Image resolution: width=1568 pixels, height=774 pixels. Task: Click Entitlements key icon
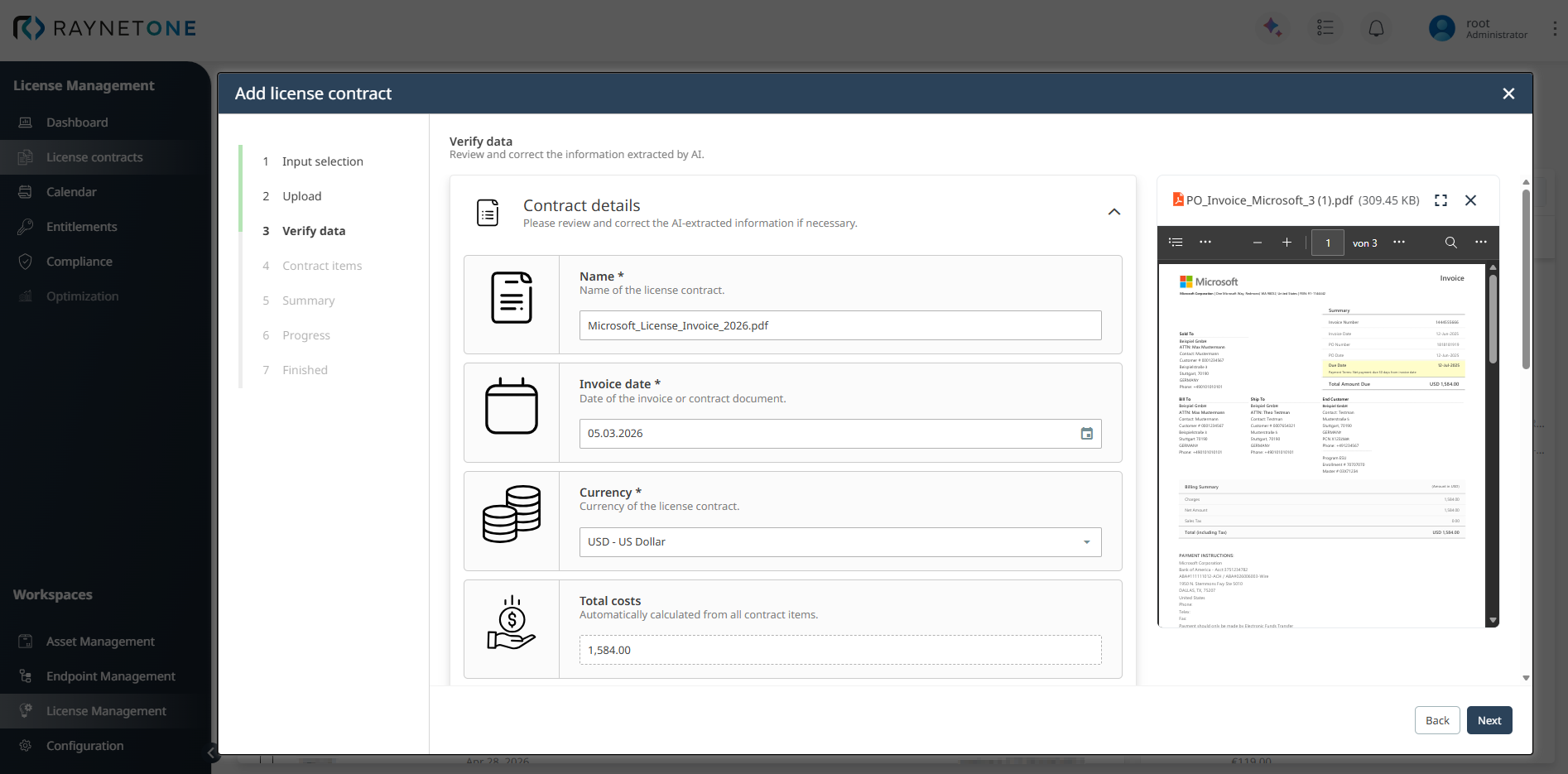[x=26, y=227]
